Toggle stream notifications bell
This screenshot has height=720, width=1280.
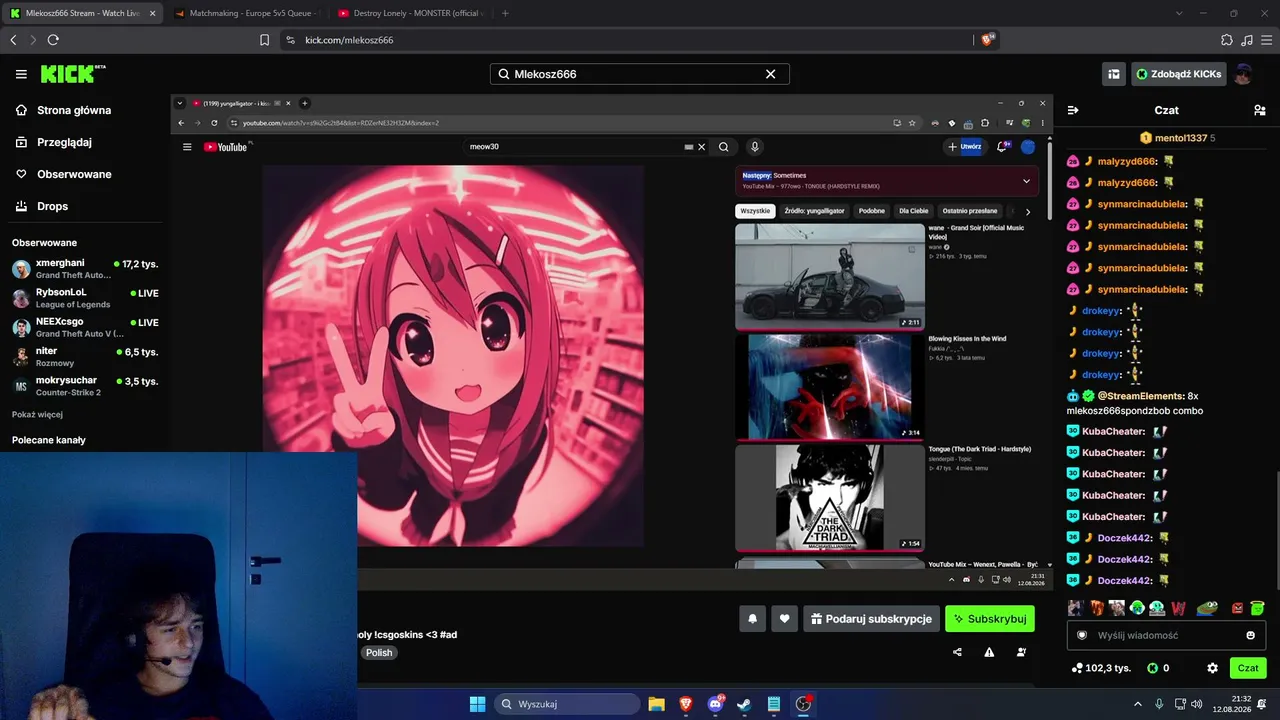753,619
